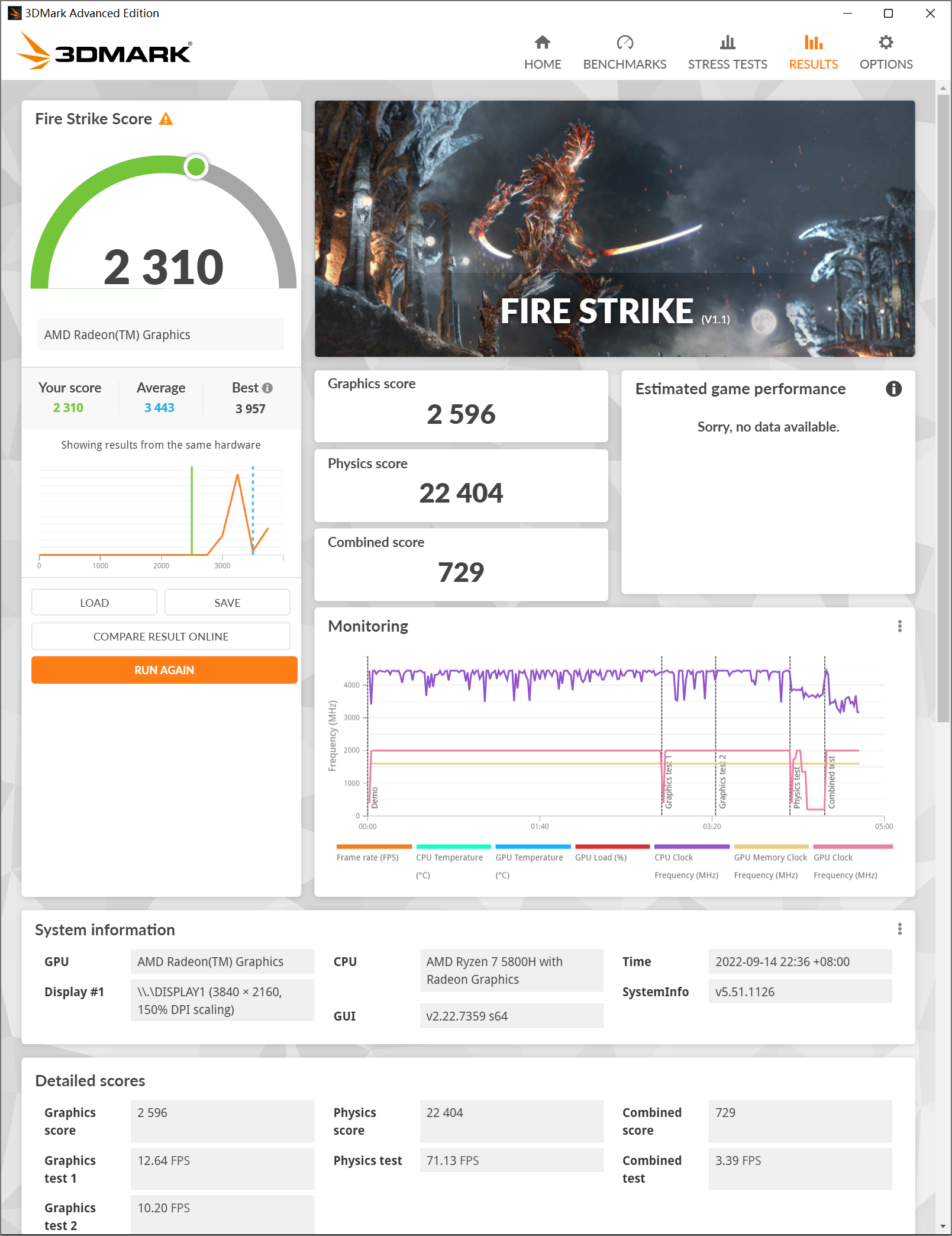952x1236 pixels.
Task: Click the Graphics score card showing 2 596
Action: 461,406
